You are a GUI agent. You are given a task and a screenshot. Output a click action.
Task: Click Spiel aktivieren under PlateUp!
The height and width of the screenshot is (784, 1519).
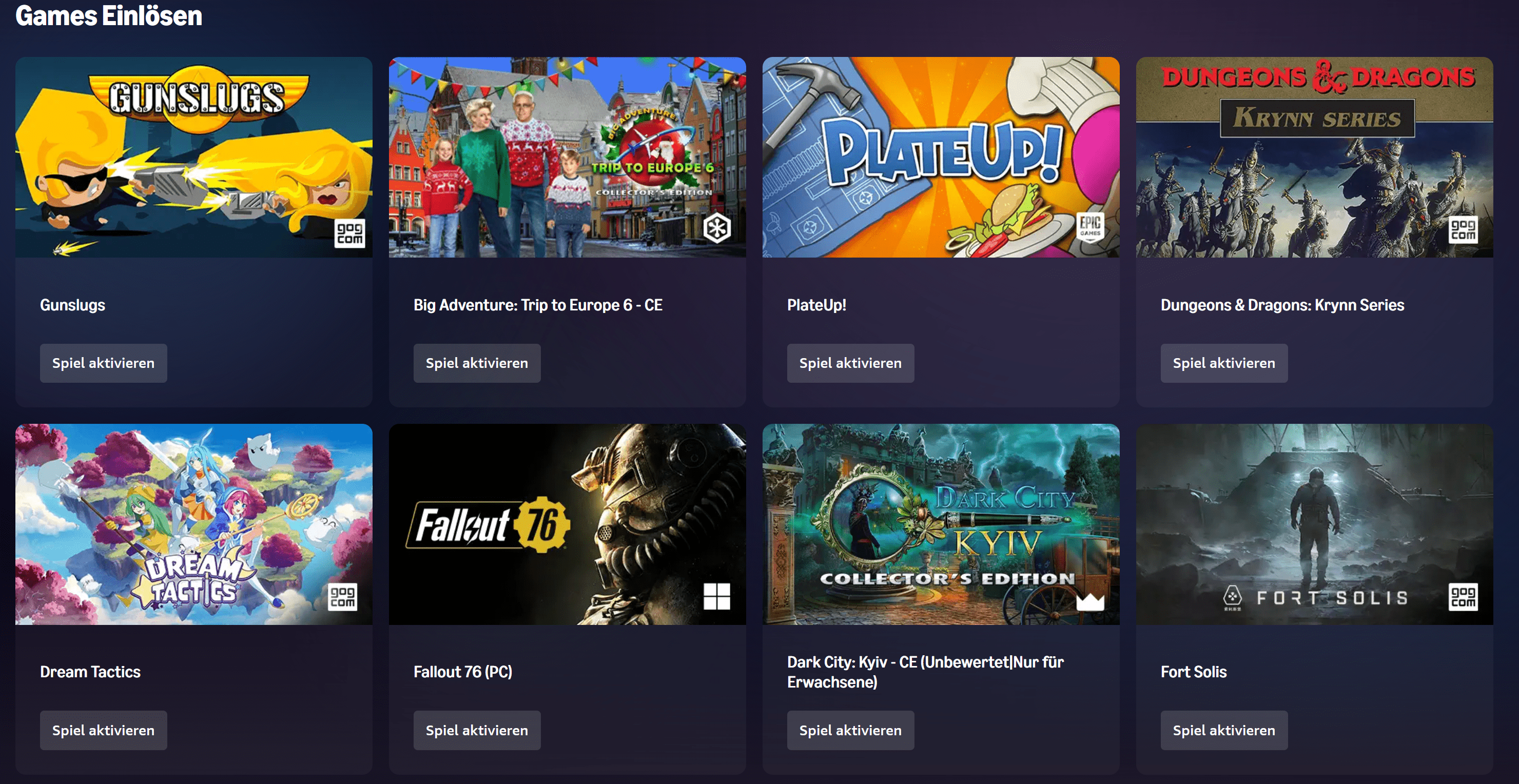[x=850, y=363]
